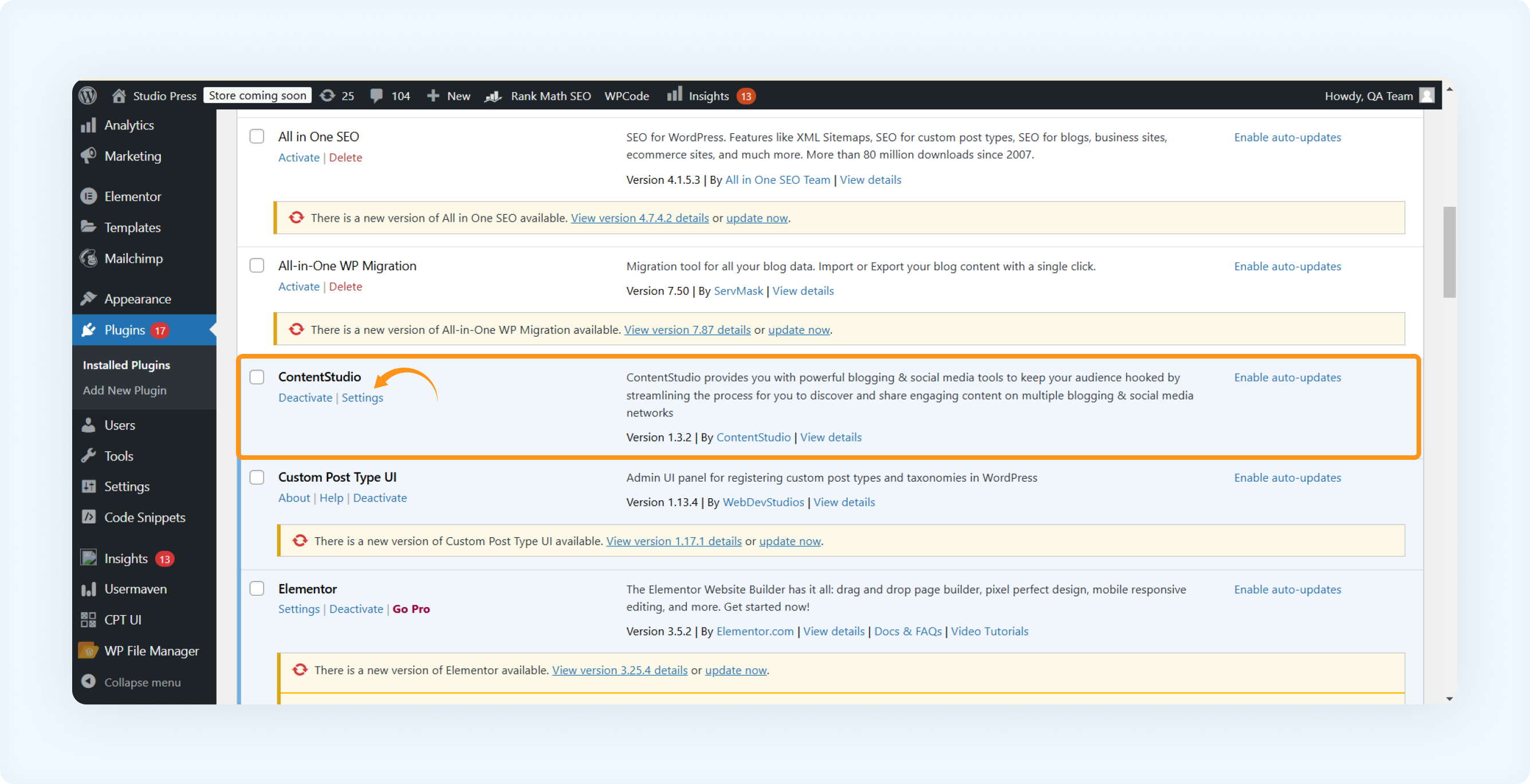Check the Elementor plugin checkbox

point(257,588)
